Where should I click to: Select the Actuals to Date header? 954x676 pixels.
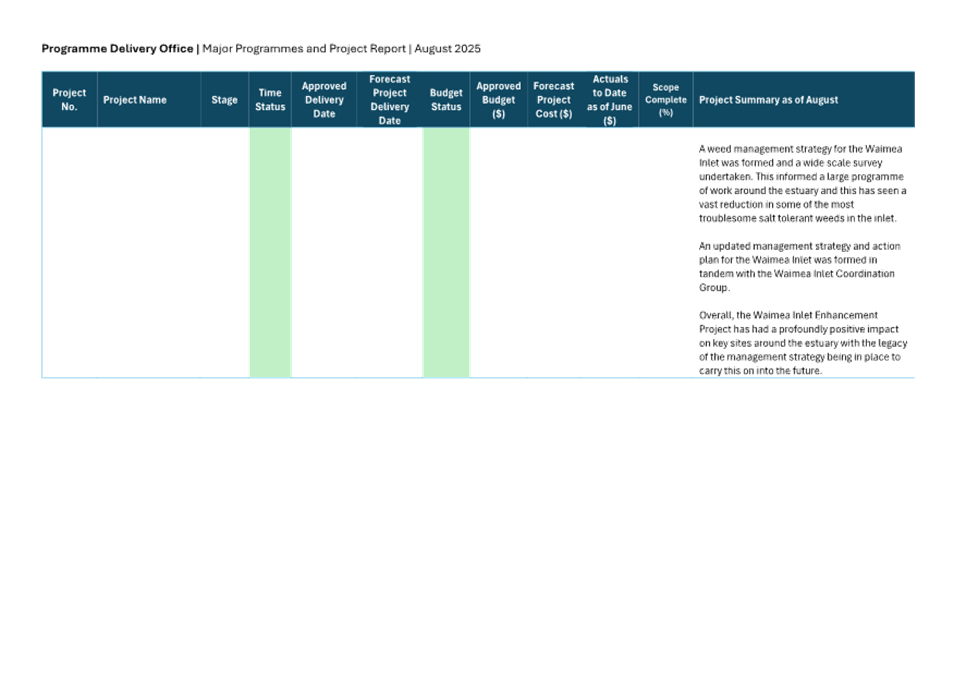pos(609,100)
